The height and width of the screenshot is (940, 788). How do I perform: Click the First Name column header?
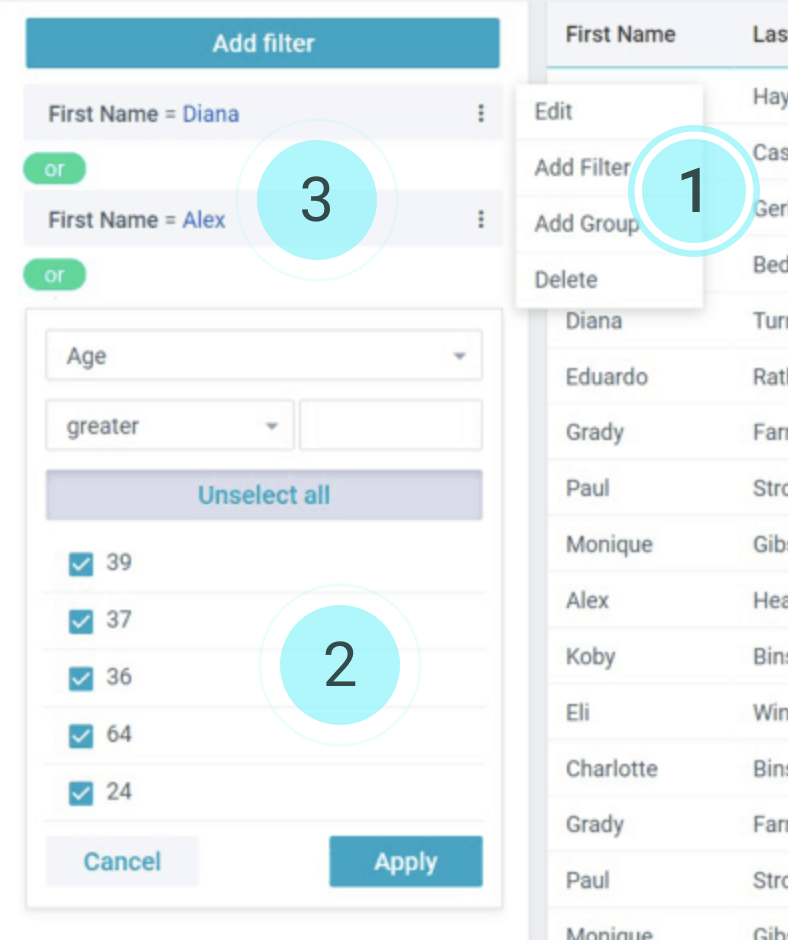point(620,34)
